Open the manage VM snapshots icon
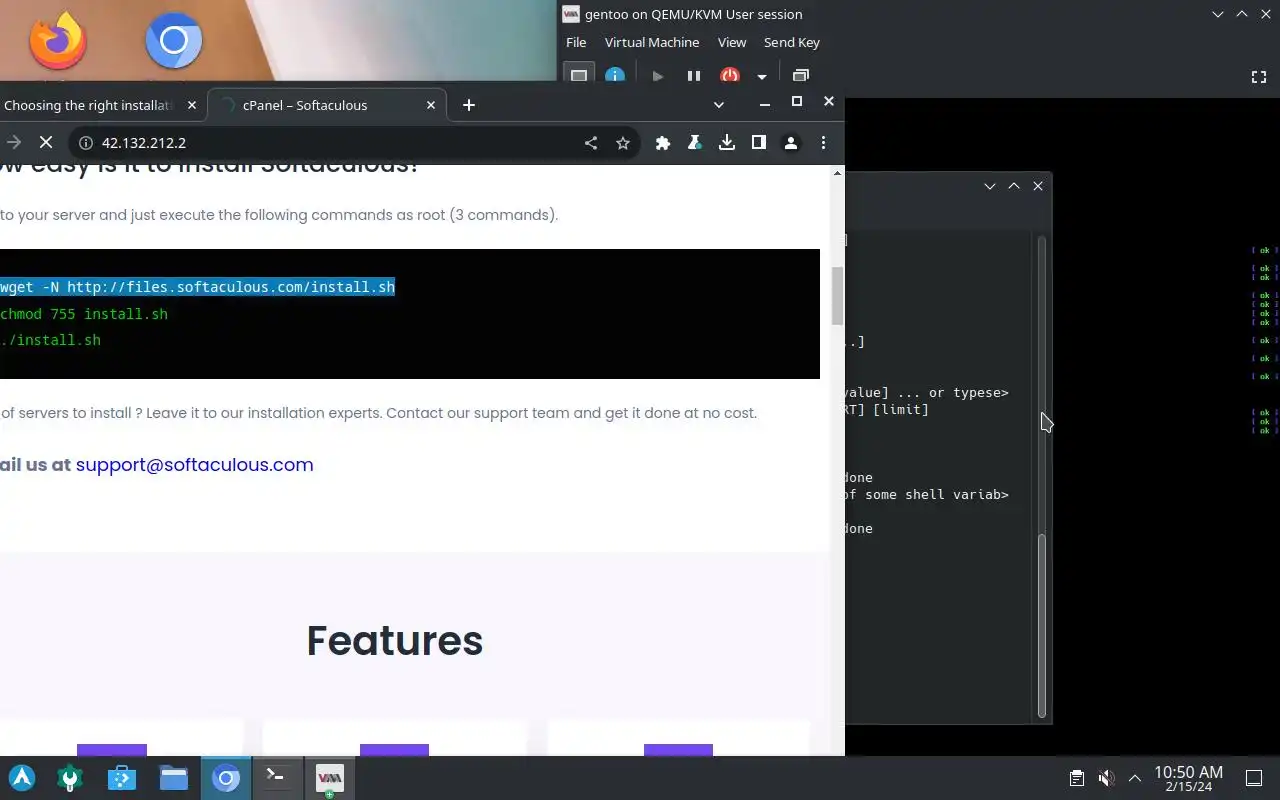 [x=801, y=76]
